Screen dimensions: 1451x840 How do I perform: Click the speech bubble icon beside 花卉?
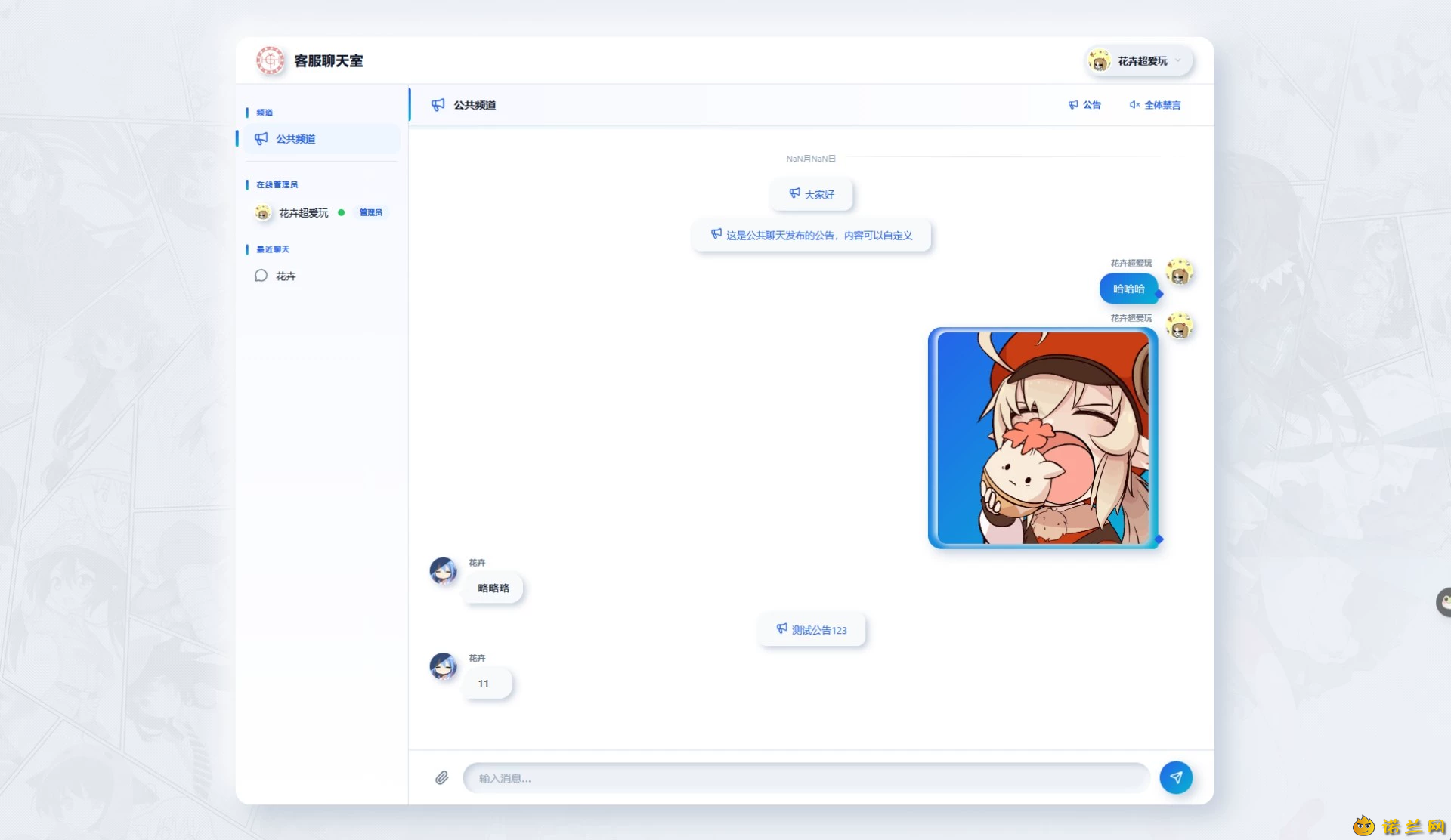(x=261, y=276)
